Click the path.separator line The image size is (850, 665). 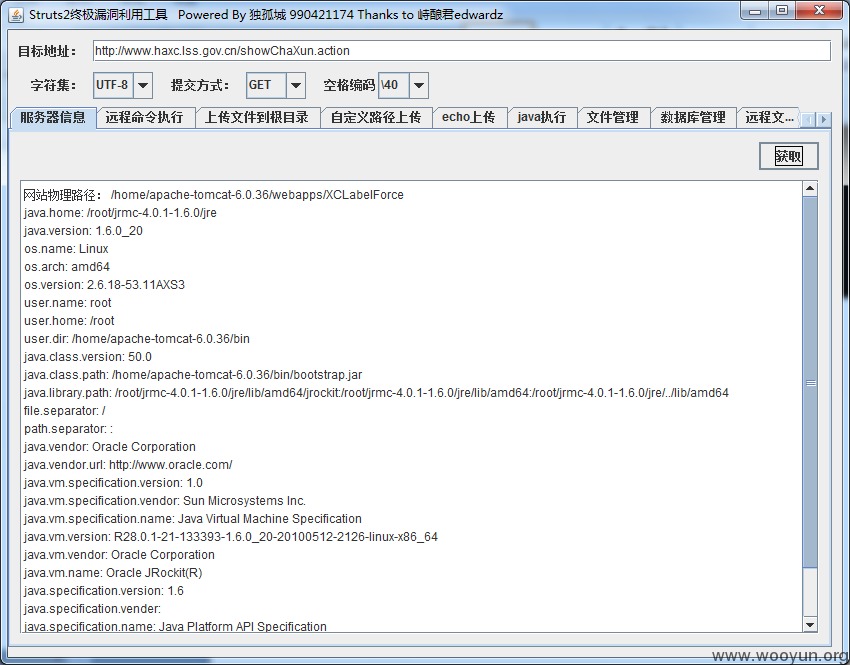[68, 429]
